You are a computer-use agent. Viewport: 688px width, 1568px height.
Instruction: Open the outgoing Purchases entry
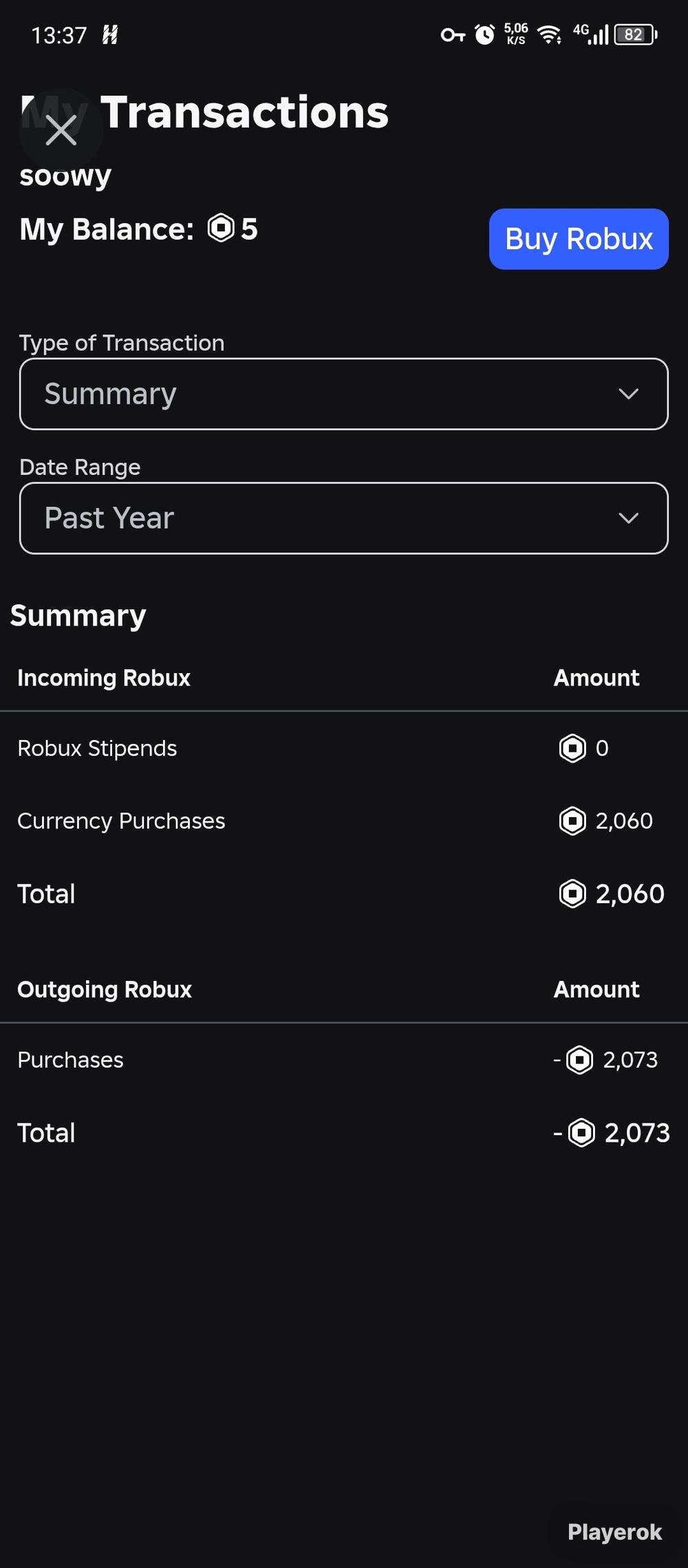344,1060
